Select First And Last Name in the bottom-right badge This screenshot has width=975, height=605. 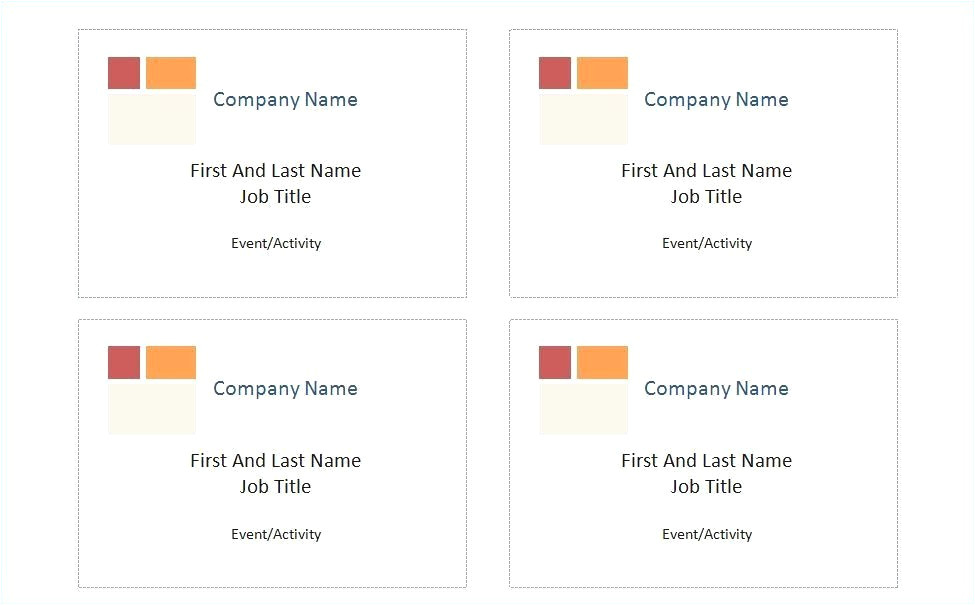point(706,460)
